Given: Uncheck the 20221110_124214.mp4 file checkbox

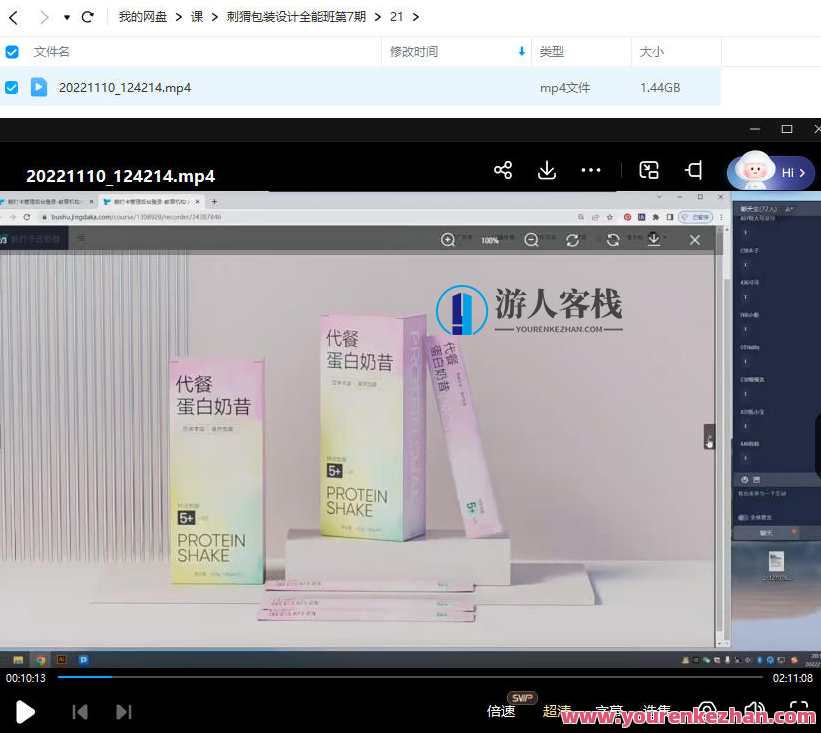Looking at the screenshot, I should pos(12,87).
